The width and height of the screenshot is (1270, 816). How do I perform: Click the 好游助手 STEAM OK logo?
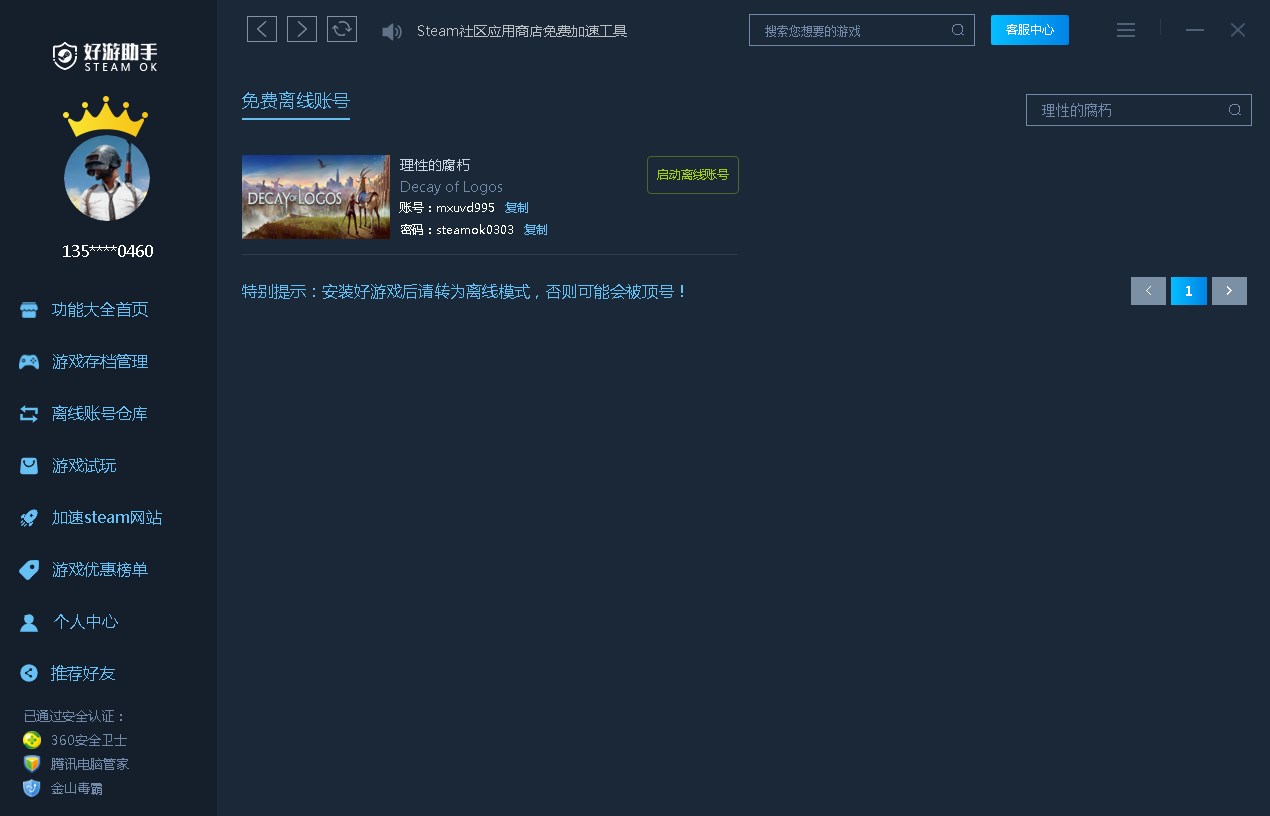coord(105,56)
